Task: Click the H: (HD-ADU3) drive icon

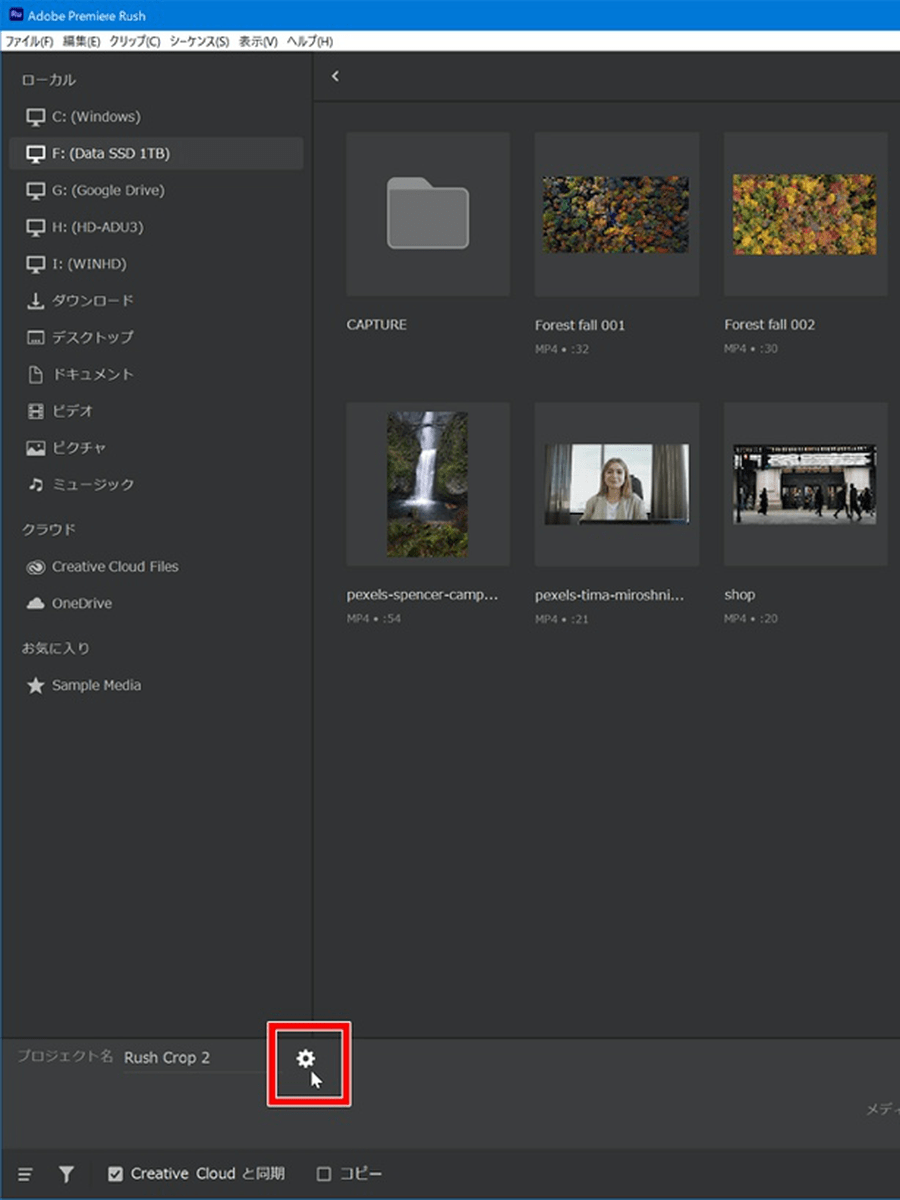Action: point(36,228)
